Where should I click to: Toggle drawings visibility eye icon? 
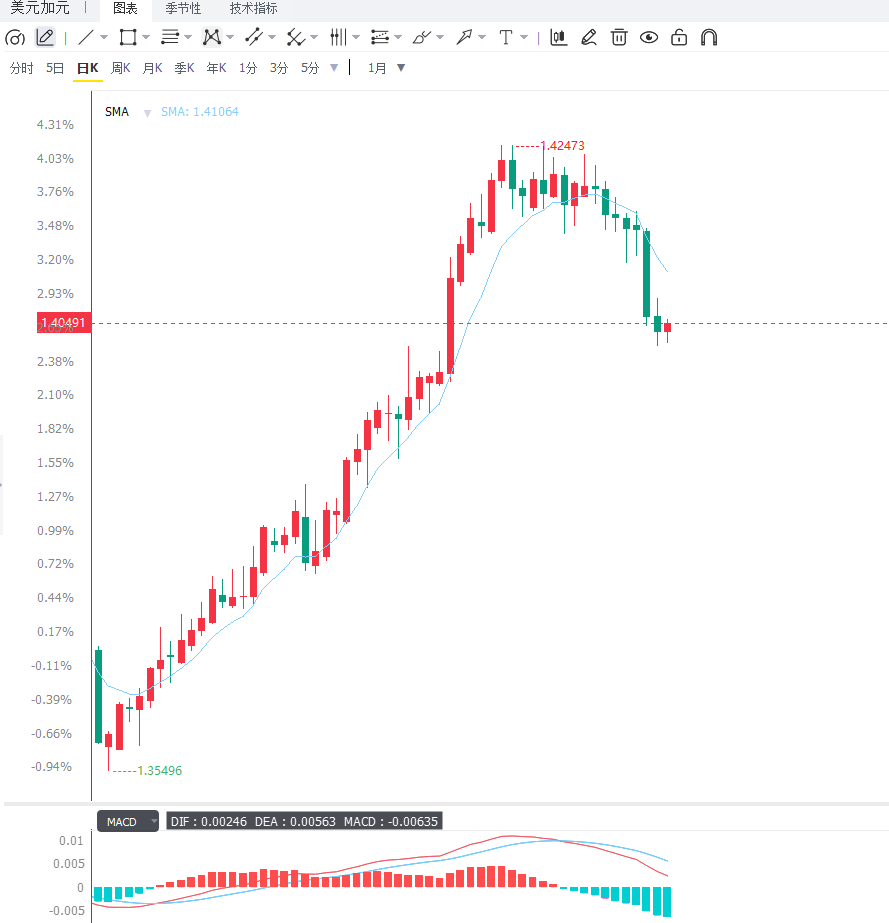[x=649, y=38]
